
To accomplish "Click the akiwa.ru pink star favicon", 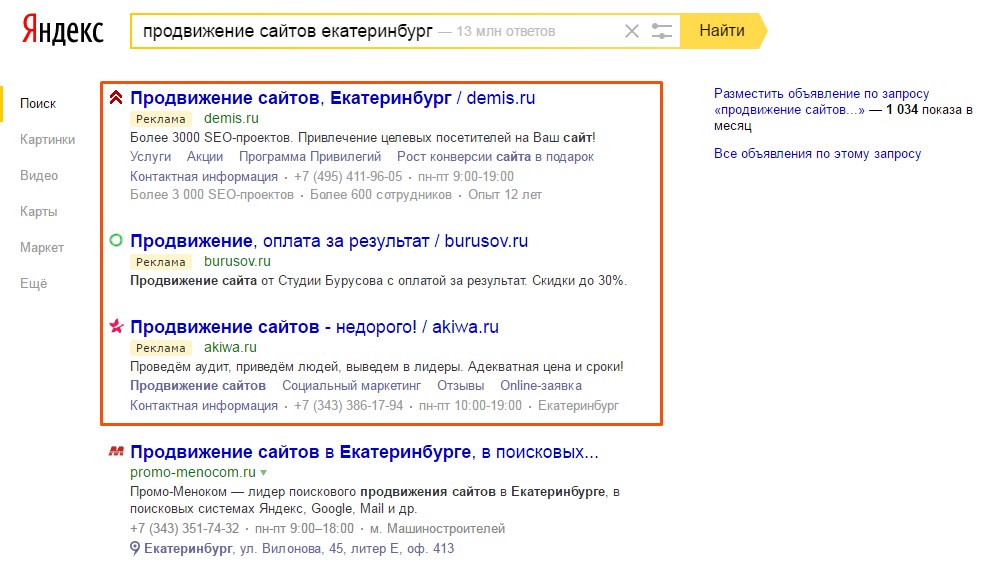I will pos(116,326).
